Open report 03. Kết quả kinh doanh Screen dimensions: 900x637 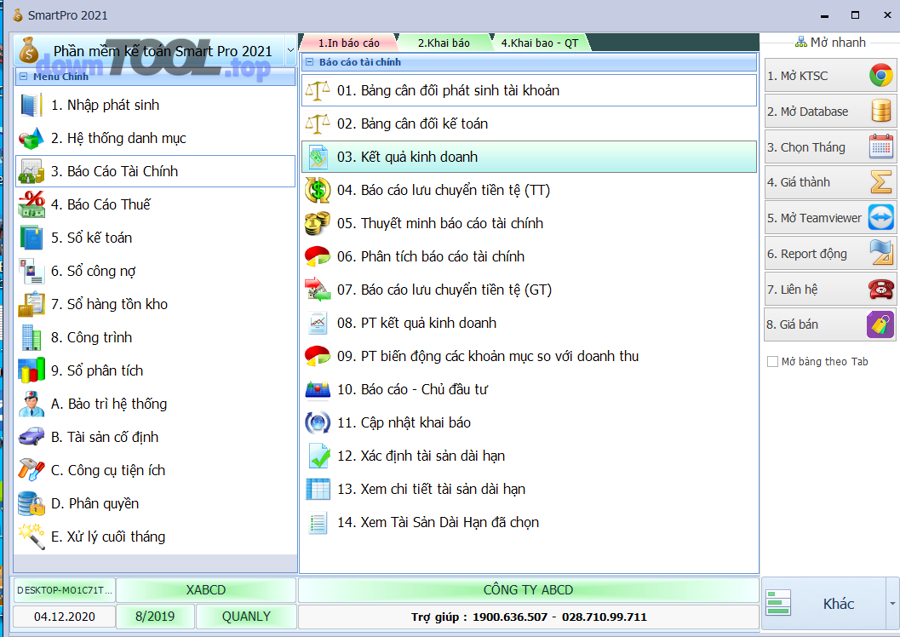[x=529, y=157]
